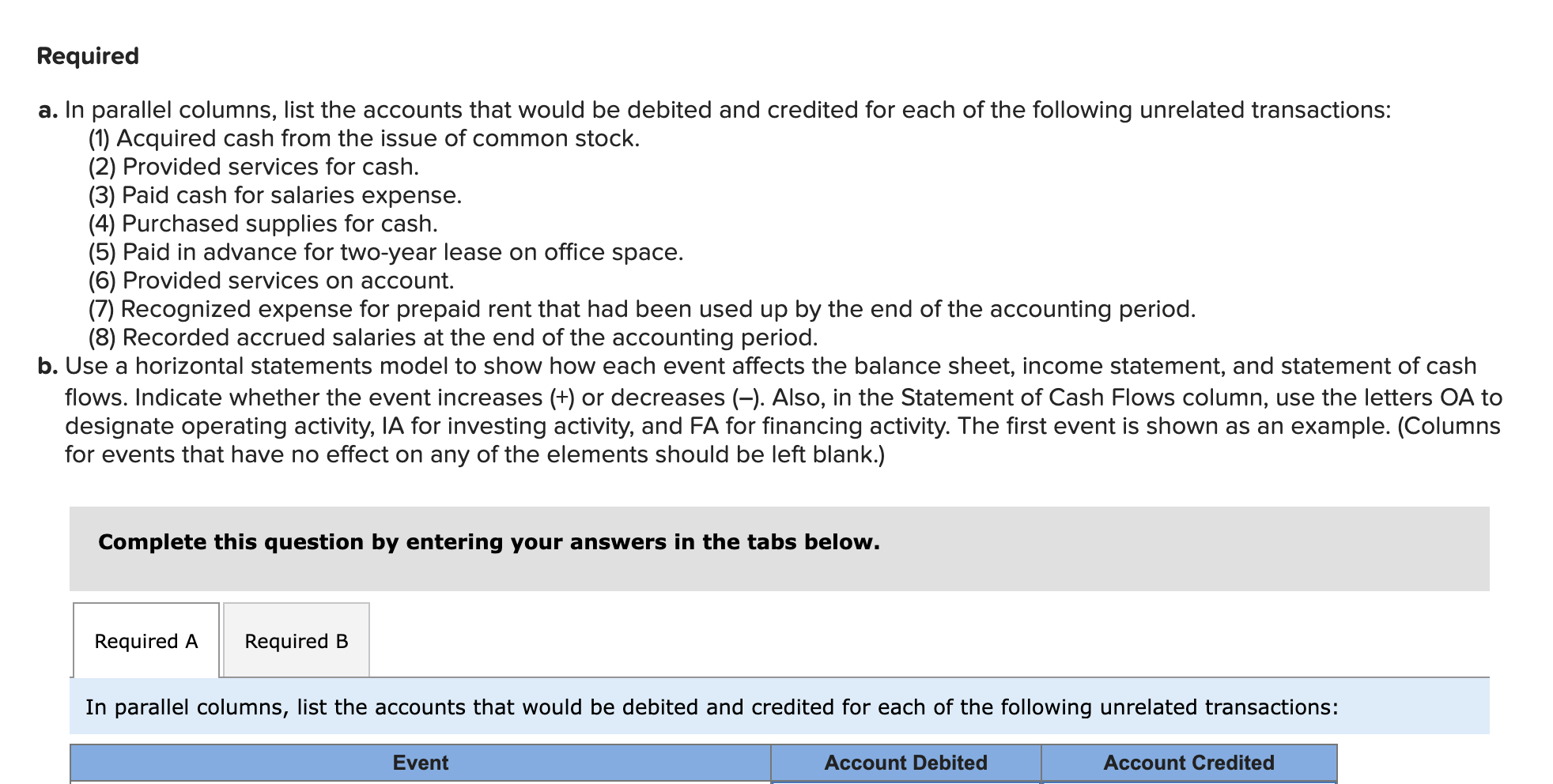Click transaction line 5 two-year lease text
This screenshot has height=784, width=1553.
pyautogui.click(x=385, y=253)
